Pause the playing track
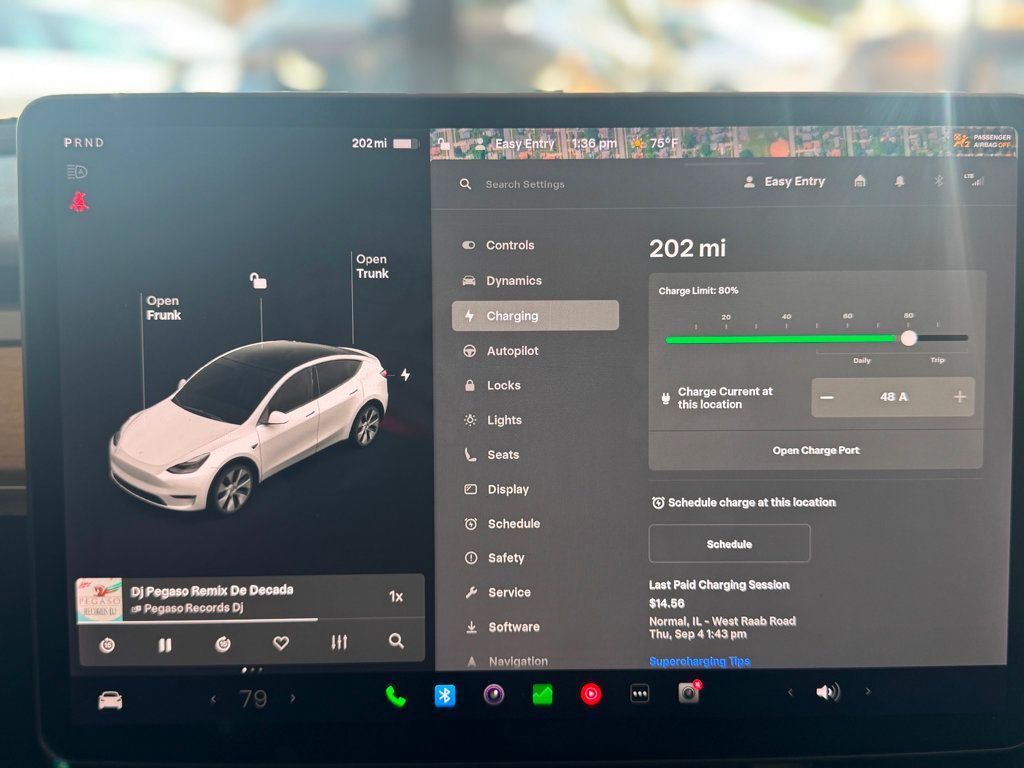Image resolution: width=1024 pixels, height=768 pixels. (x=165, y=645)
